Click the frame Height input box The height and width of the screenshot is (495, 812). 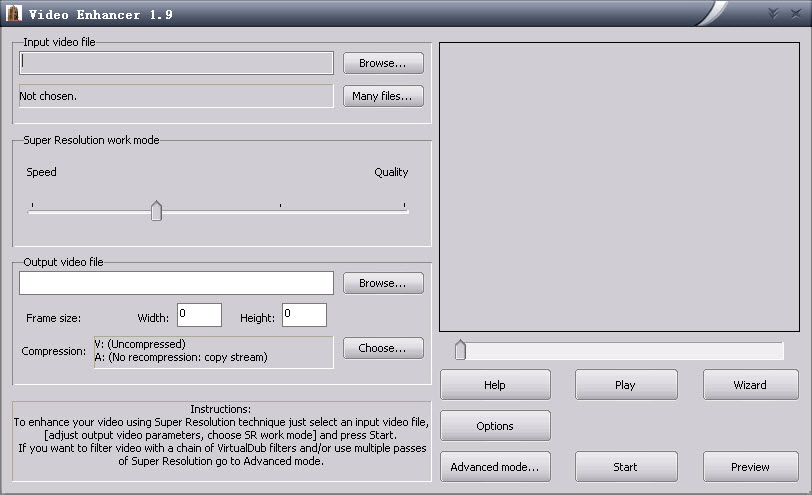point(304,315)
